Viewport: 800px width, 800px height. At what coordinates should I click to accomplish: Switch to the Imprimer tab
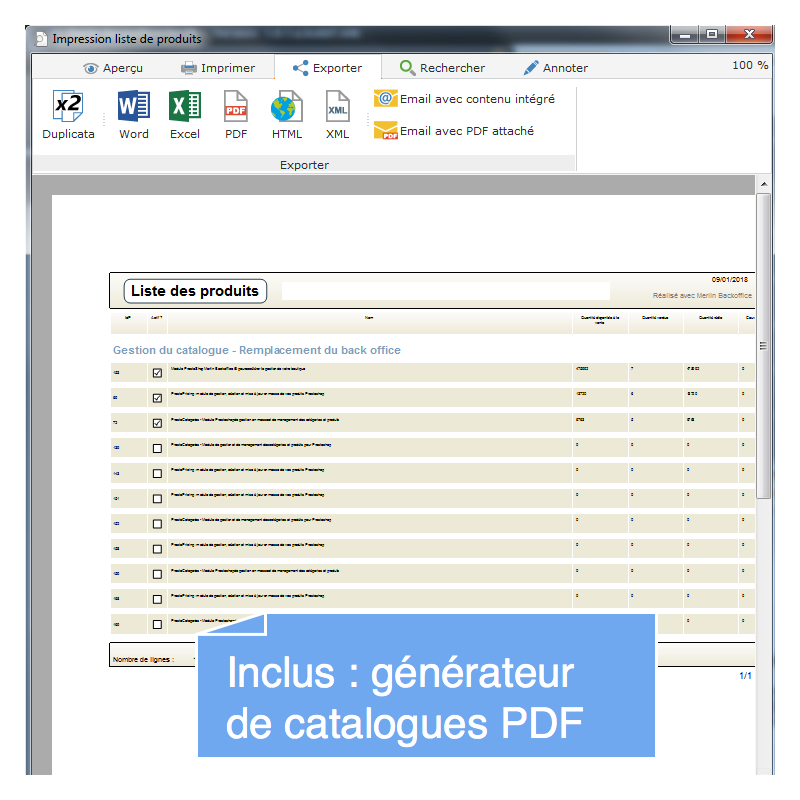pos(217,68)
